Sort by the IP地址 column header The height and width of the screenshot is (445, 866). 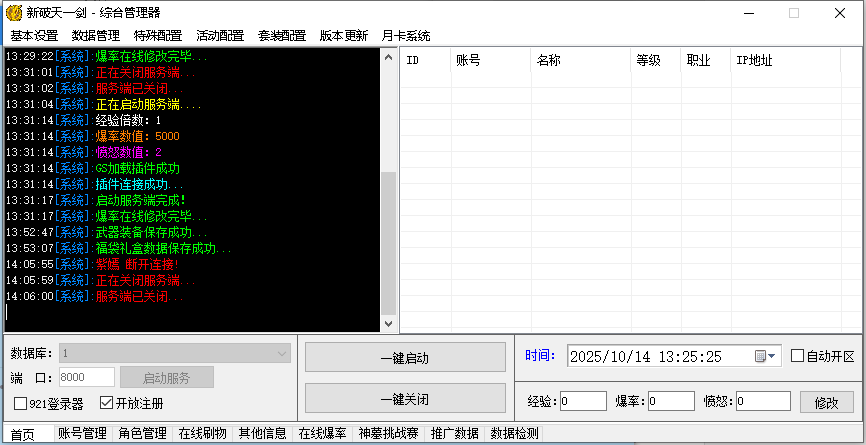(785, 61)
